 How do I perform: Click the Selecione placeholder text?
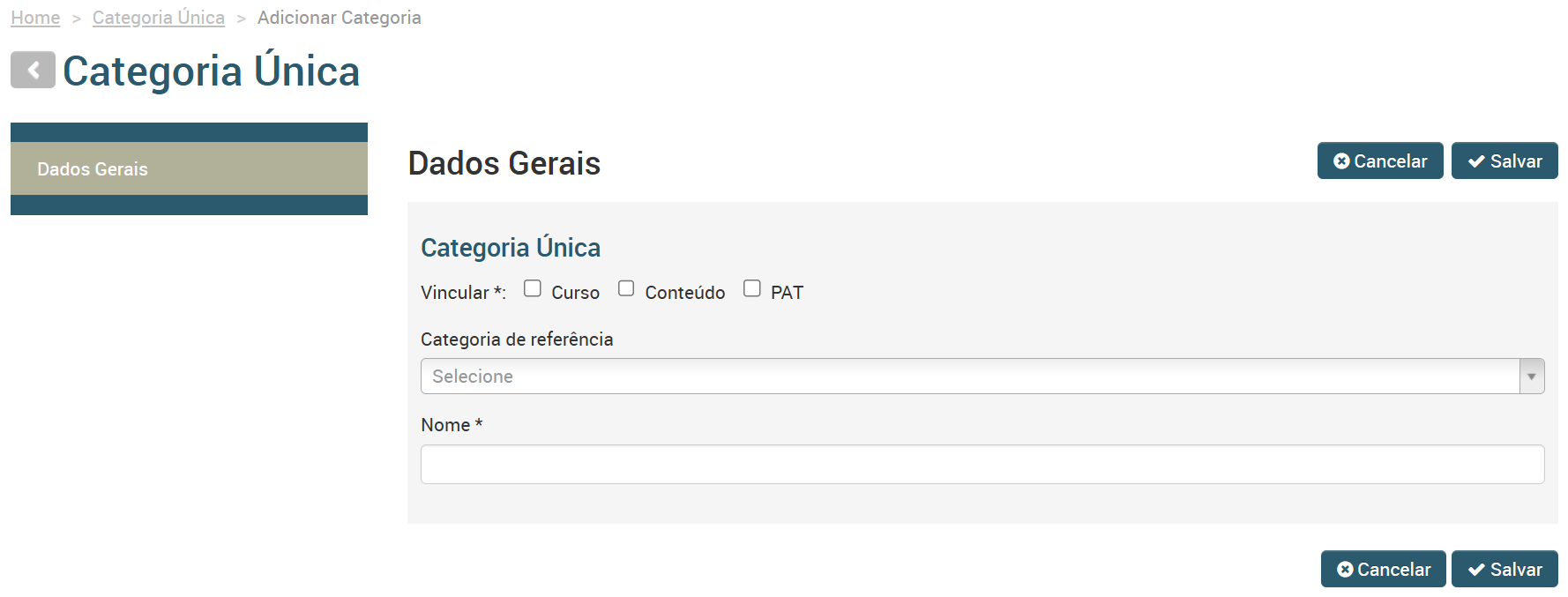click(473, 377)
